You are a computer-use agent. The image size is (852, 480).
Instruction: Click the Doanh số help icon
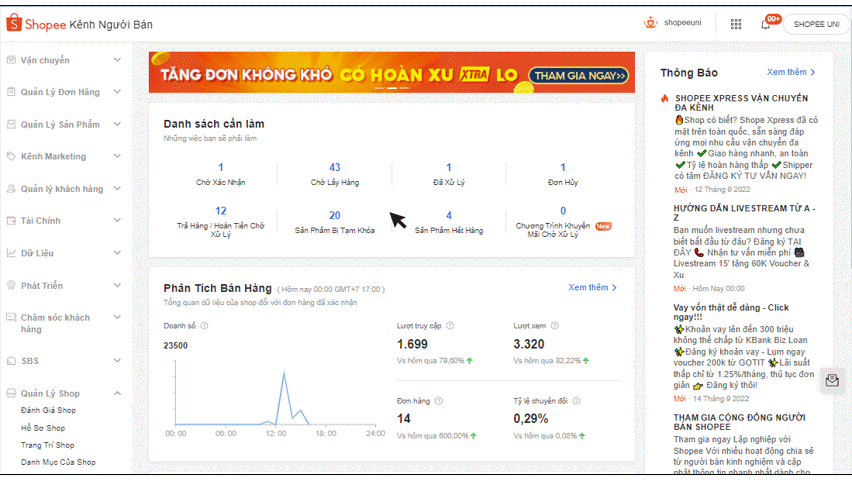tap(204, 326)
